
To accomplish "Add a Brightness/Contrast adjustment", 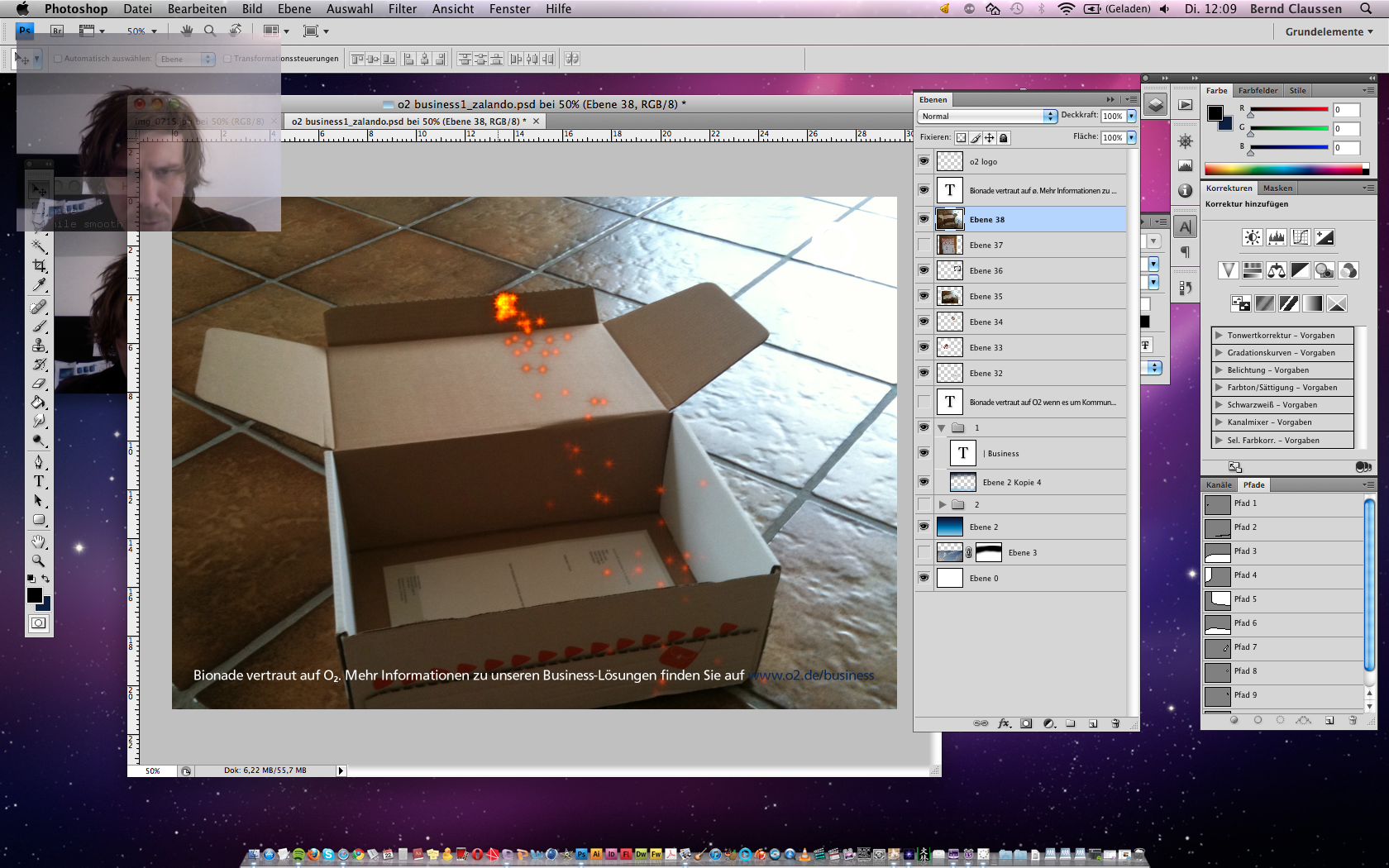I will (x=1253, y=238).
